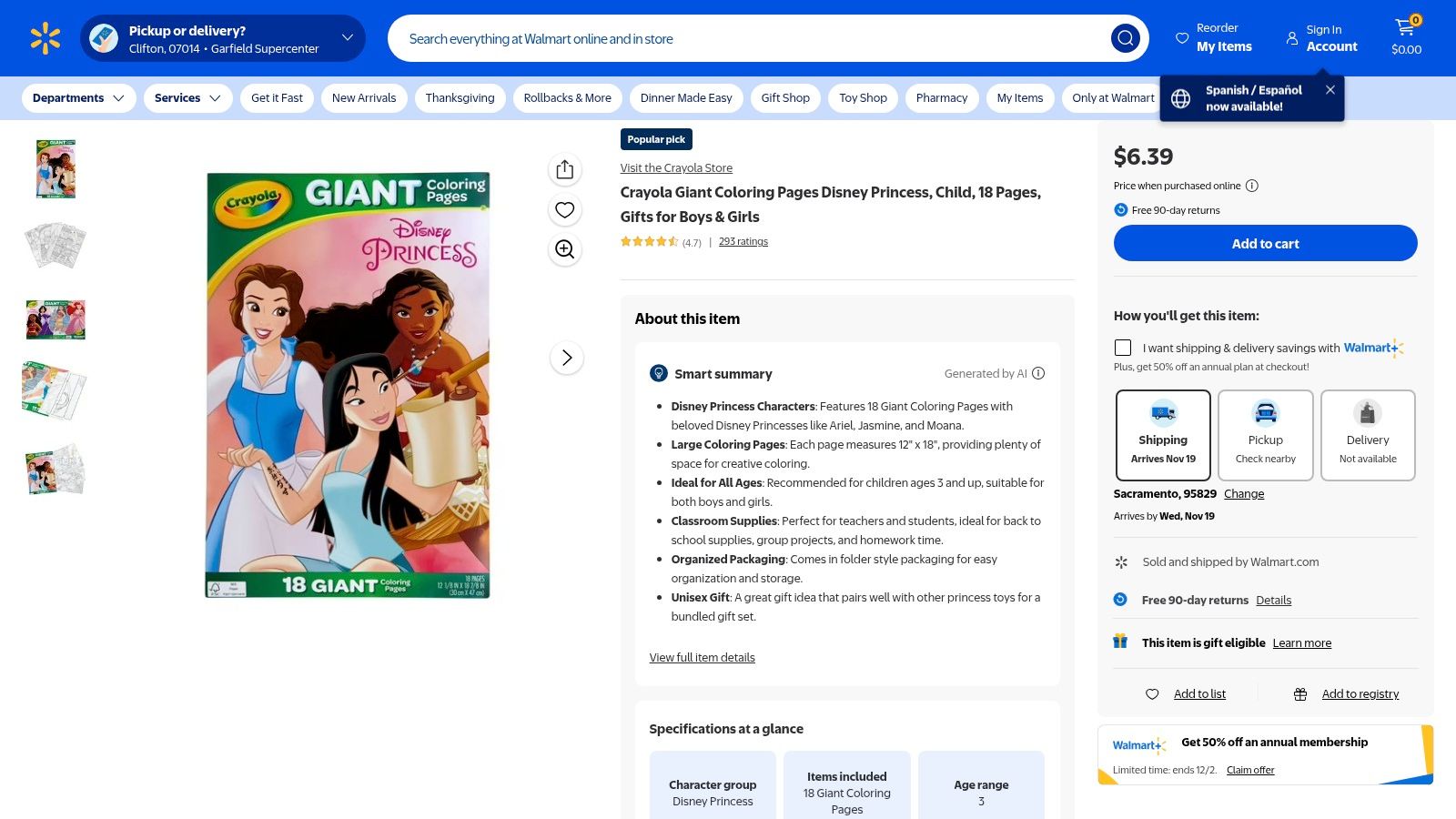
Task: Enable Walmart+ shipping and delivery savings
Action: (1123, 348)
